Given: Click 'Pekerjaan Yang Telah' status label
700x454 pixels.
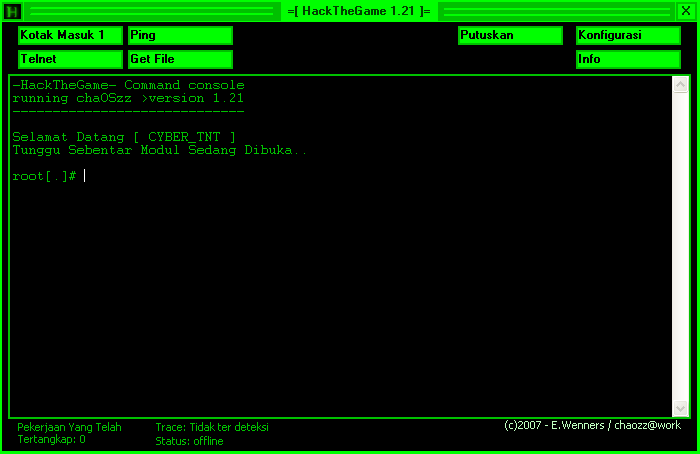Looking at the screenshot, I should click(x=69, y=427).
